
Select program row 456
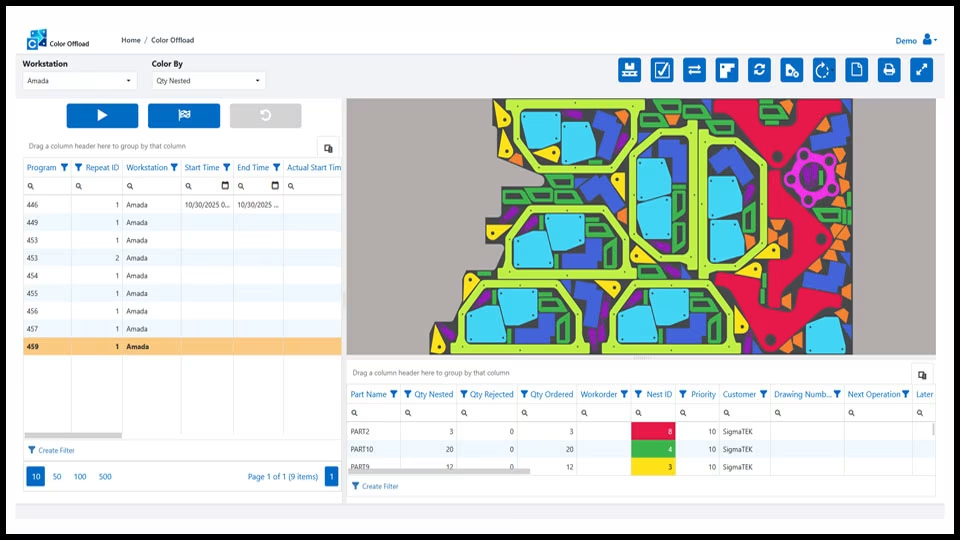pos(182,311)
